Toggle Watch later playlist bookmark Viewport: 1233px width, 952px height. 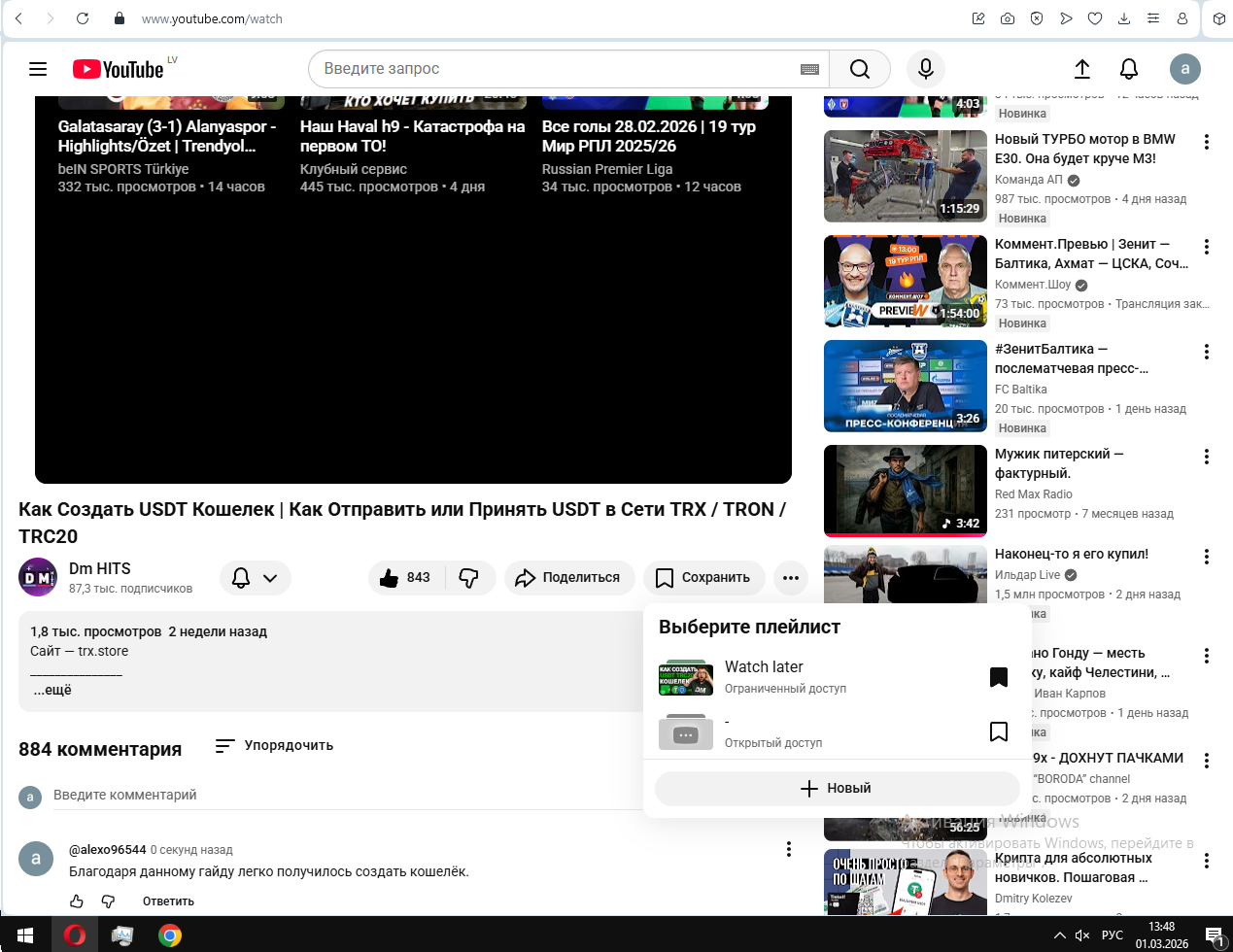pyautogui.click(x=998, y=677)
